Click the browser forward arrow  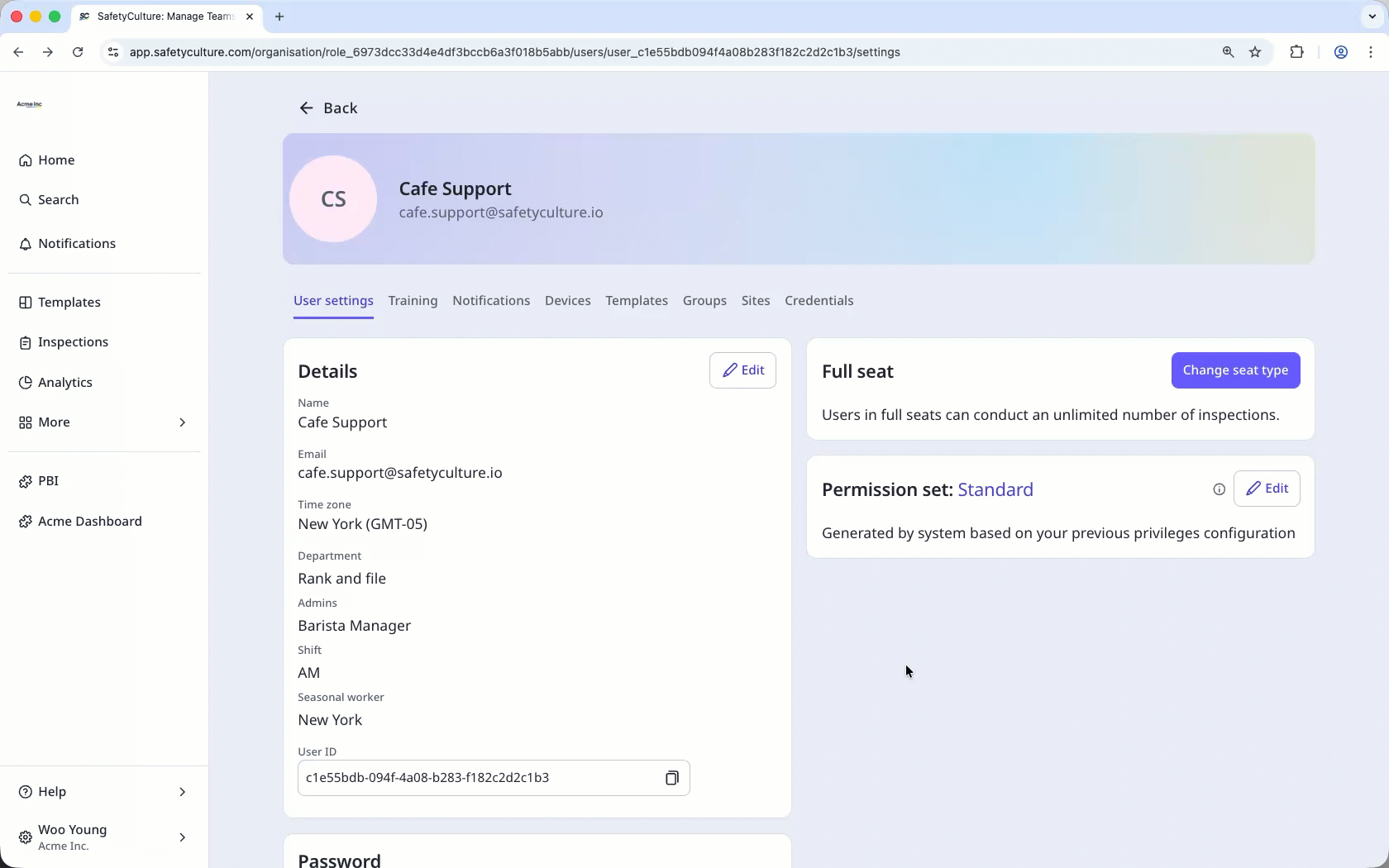(x=48, y=52)
